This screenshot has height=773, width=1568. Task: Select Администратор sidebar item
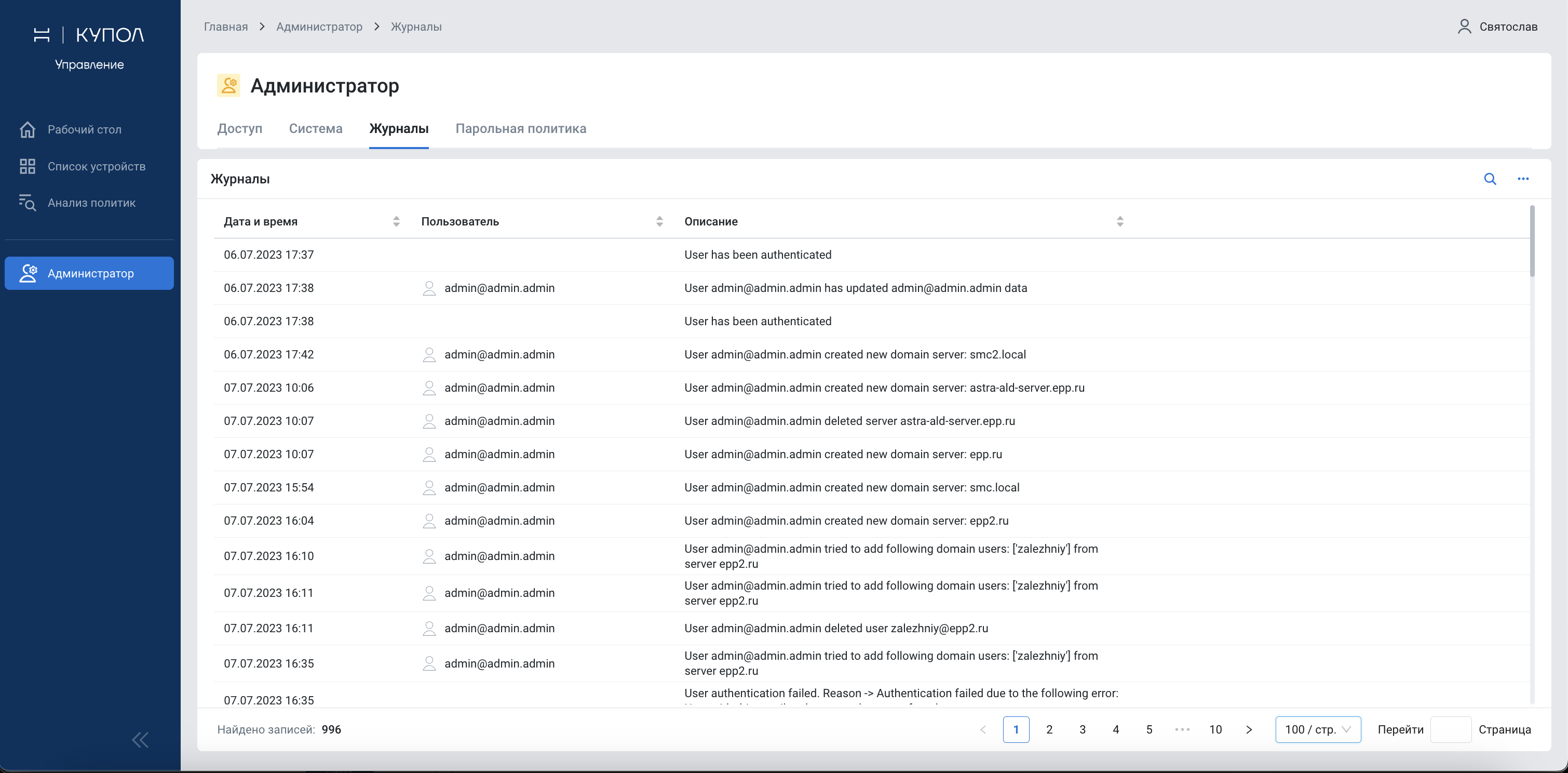89,273
